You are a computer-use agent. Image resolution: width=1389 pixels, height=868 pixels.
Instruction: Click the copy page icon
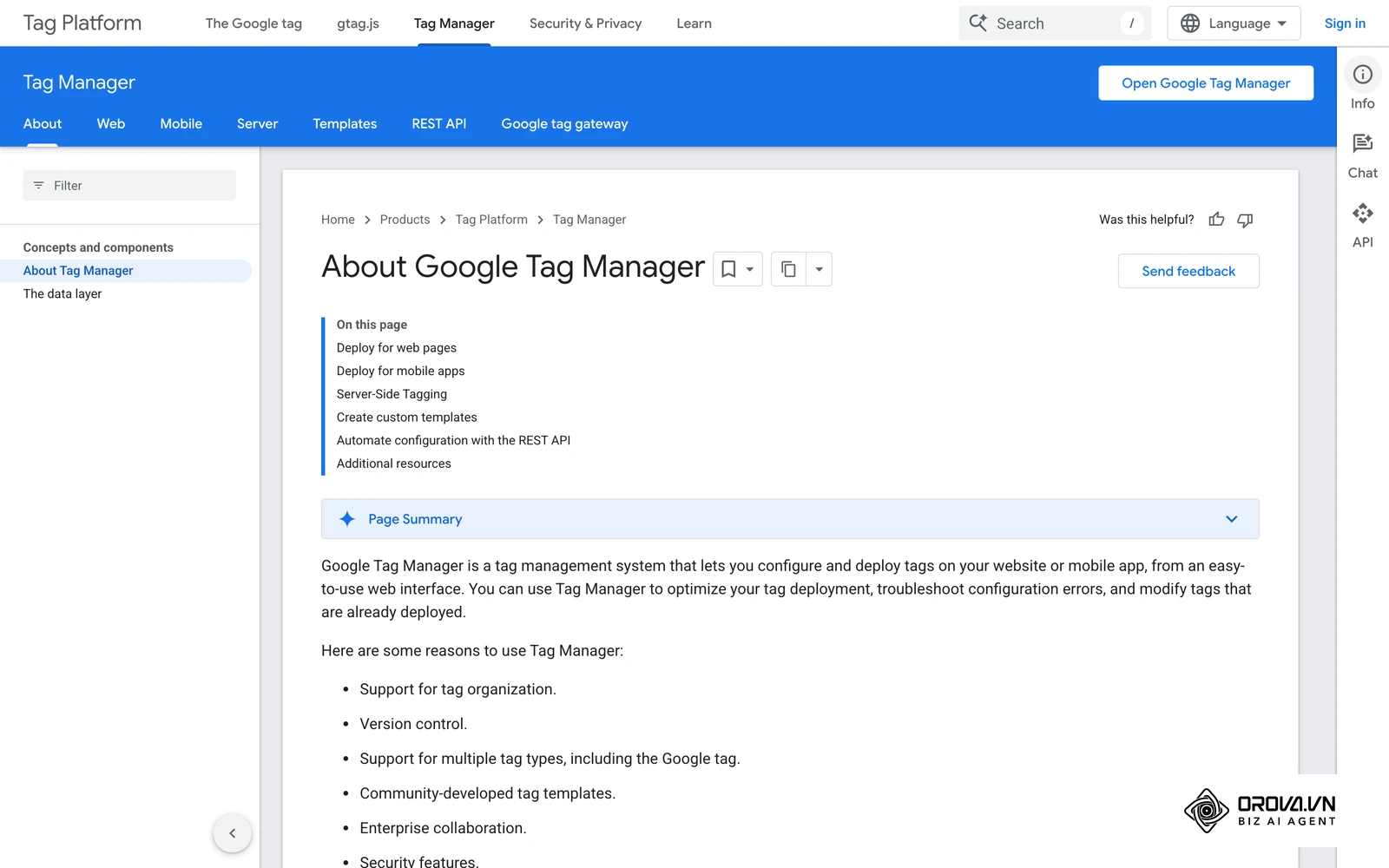tap(788, 269)
